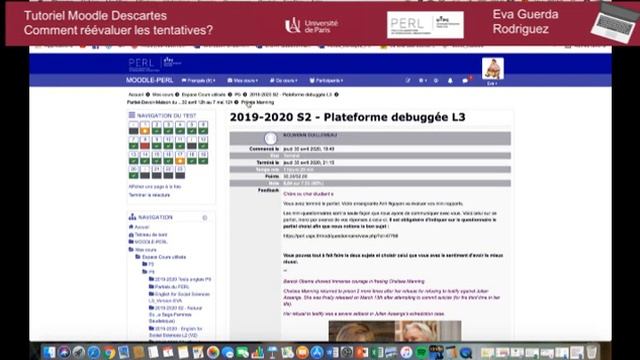Click the Navigation du test block icon
The width and height of the screenshot is (640, 360).
click(132, 116)
